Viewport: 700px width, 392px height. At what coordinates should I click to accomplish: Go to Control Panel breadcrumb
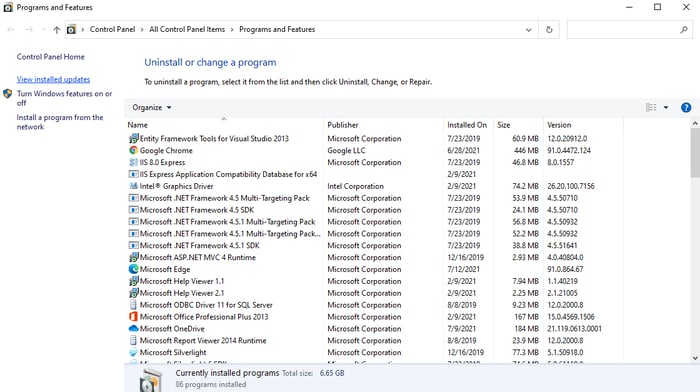[112, 29]
